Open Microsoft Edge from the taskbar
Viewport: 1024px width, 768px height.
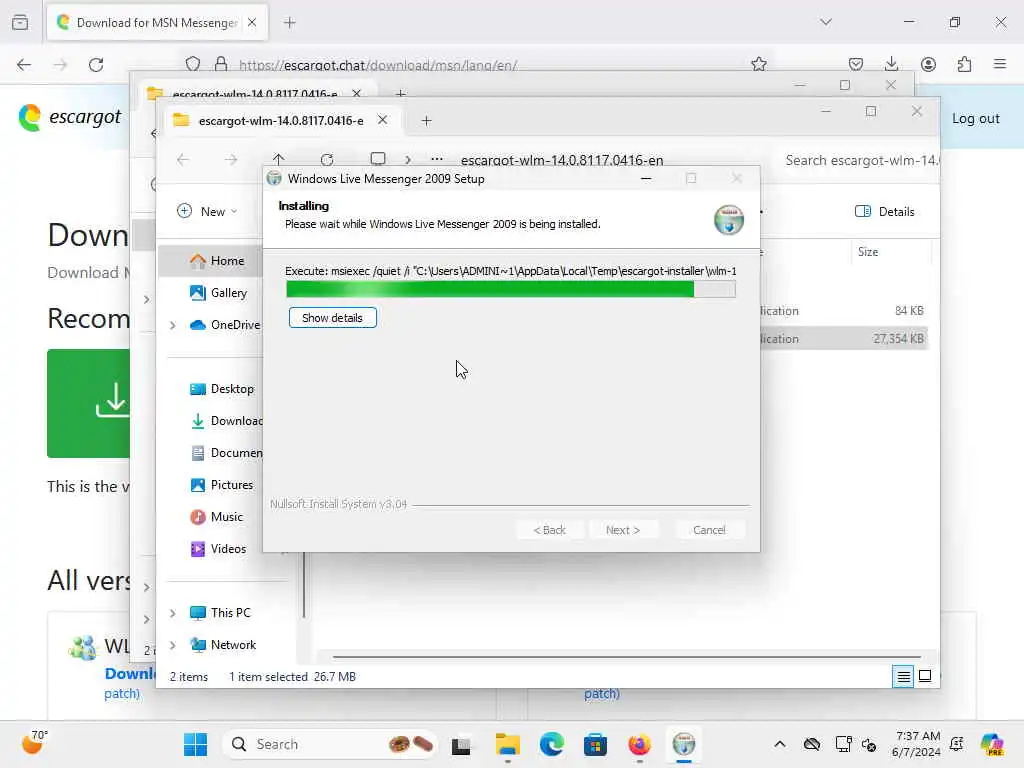[552, 744]
